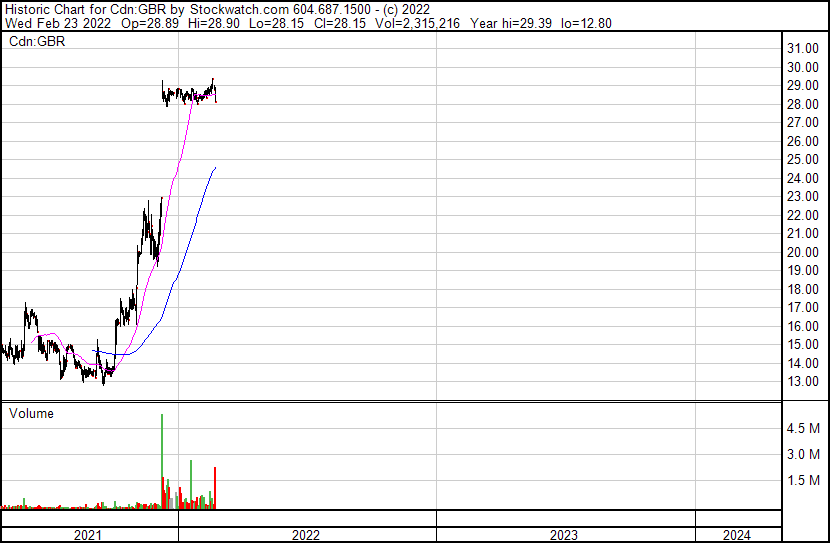
Task: Click the 31.00 price axis label
Action: [802, 49]
